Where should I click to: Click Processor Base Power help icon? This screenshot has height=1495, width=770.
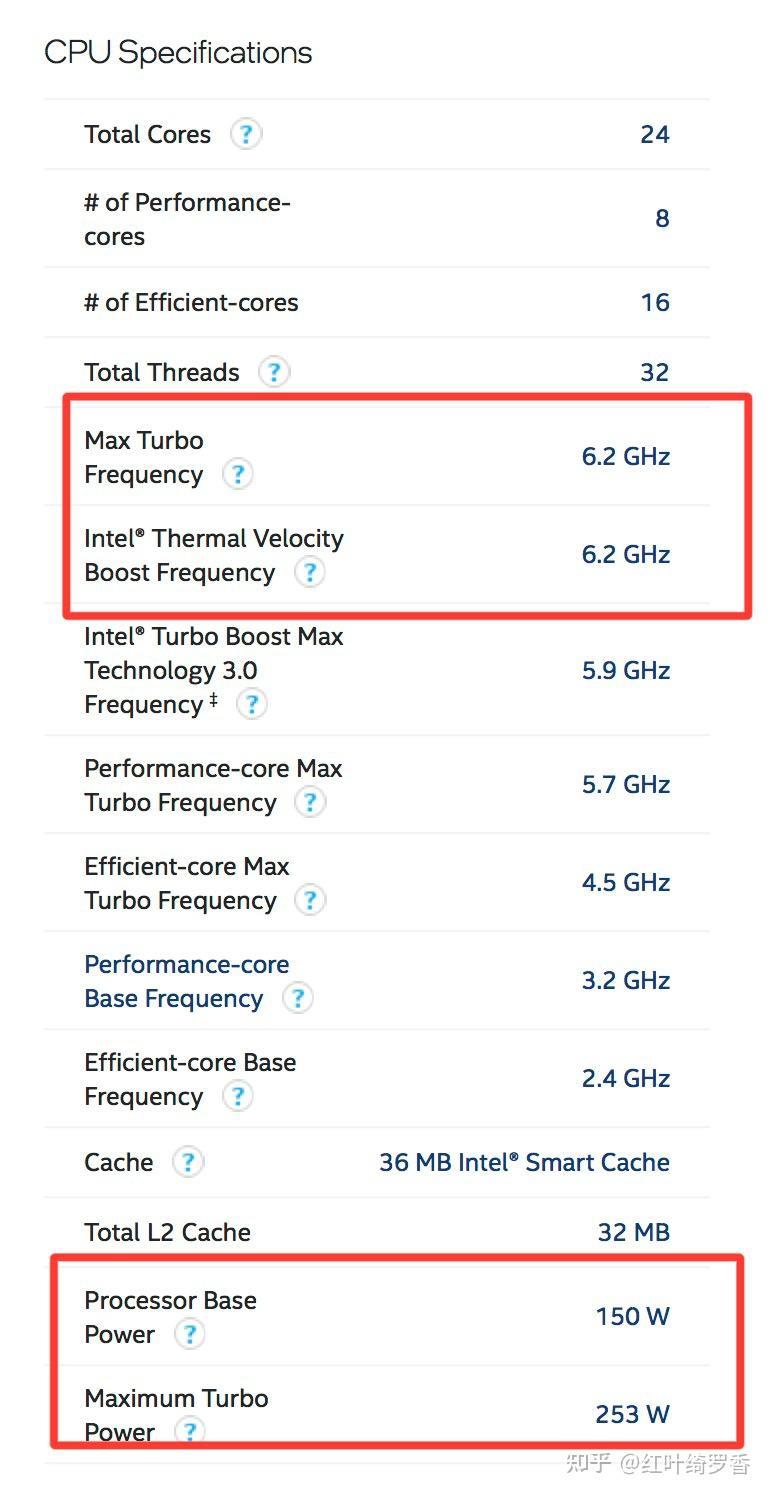tap(189, 1334)
